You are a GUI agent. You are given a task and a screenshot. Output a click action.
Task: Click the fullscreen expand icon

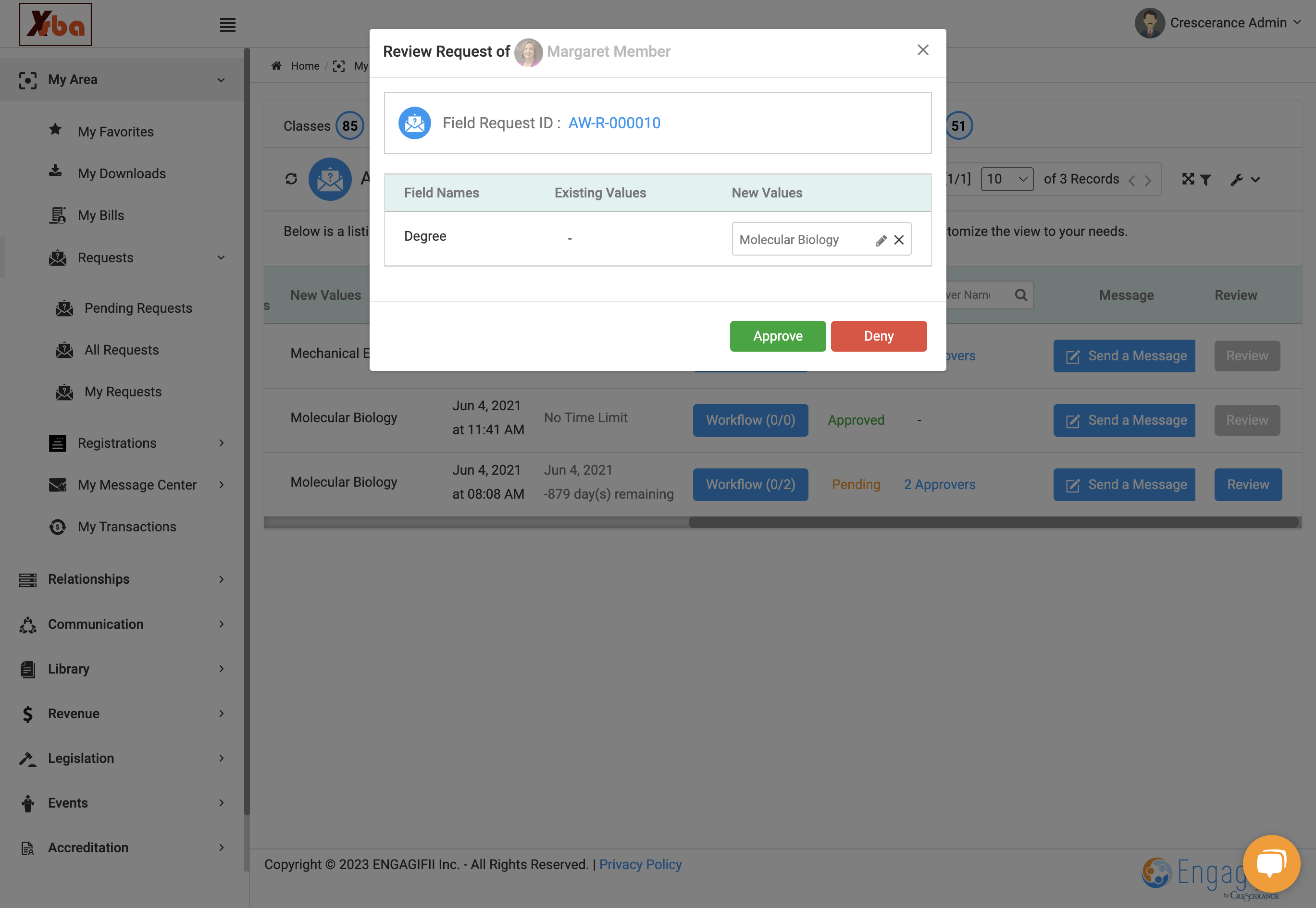point(1188,179)
